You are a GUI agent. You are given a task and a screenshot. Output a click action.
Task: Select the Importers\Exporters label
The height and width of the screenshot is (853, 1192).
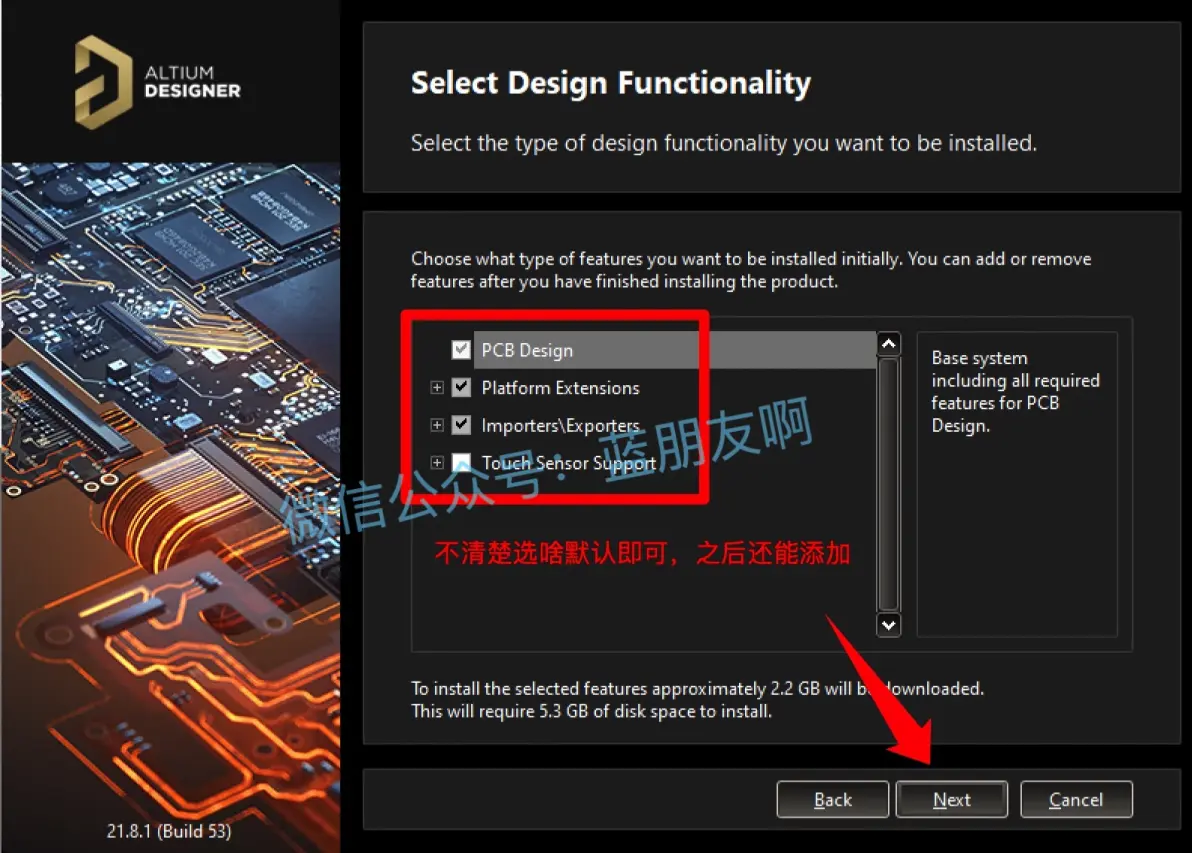[560, 425]
